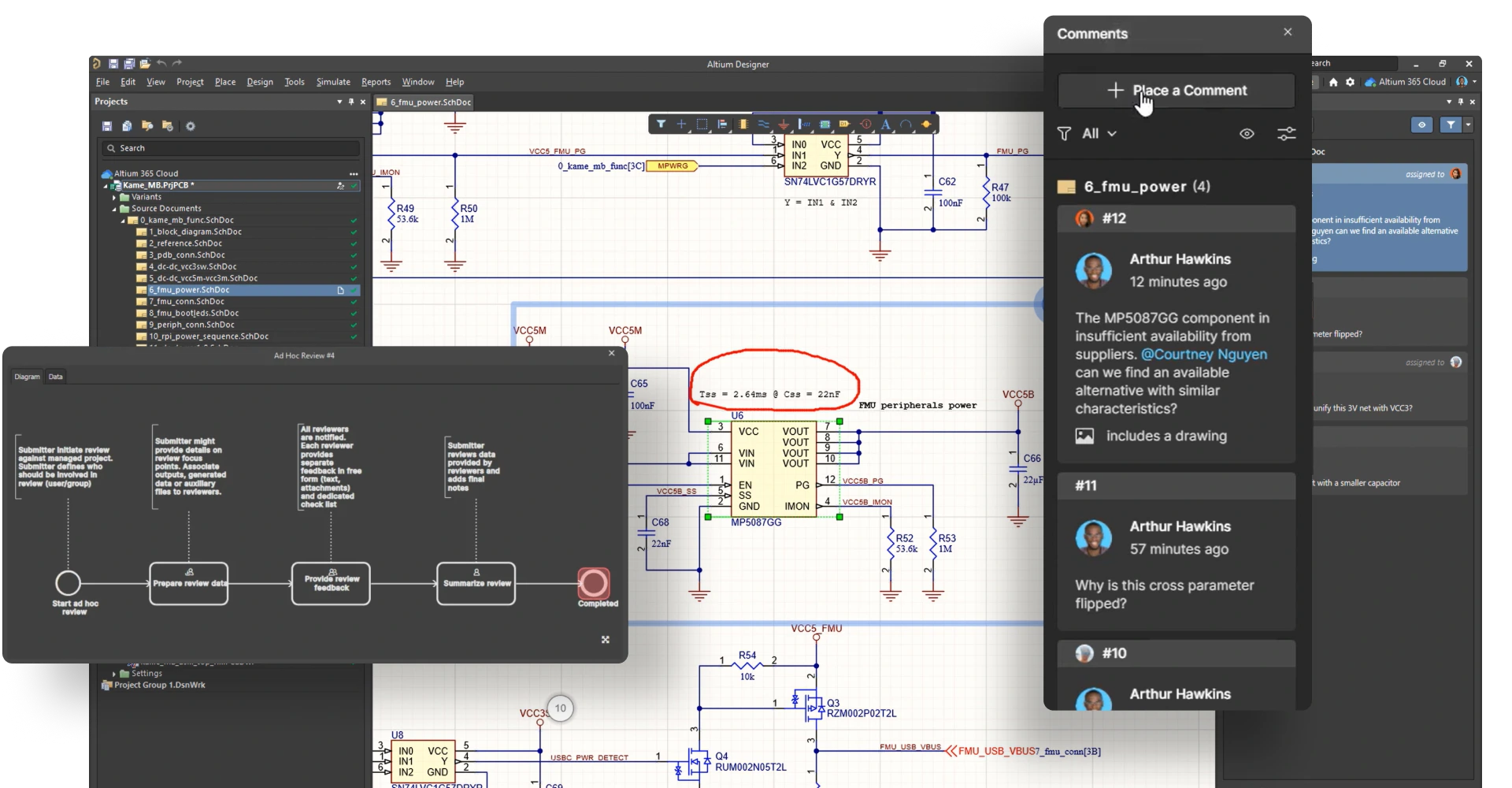Select the Place Arc drawing tool
Screen dimensions: 1512x788
906,124
